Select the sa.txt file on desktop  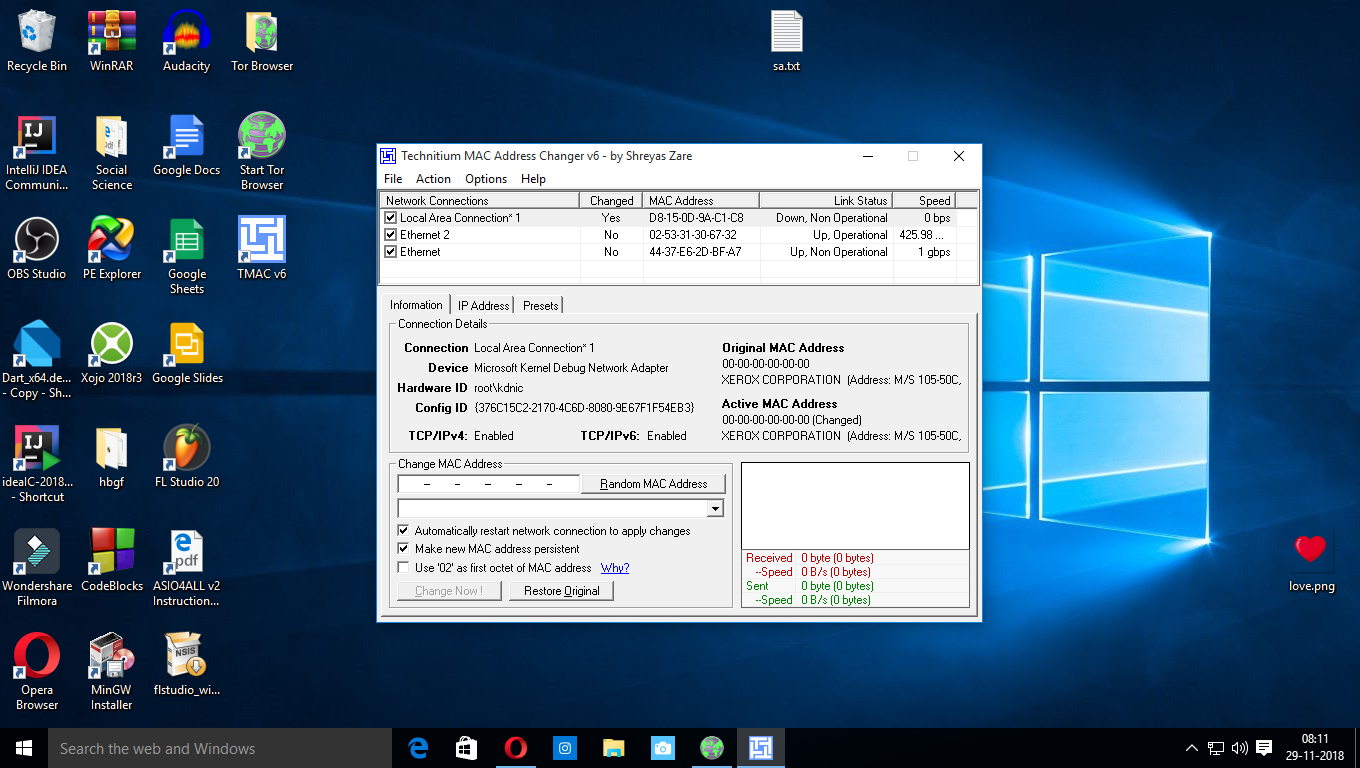(787, 41)
